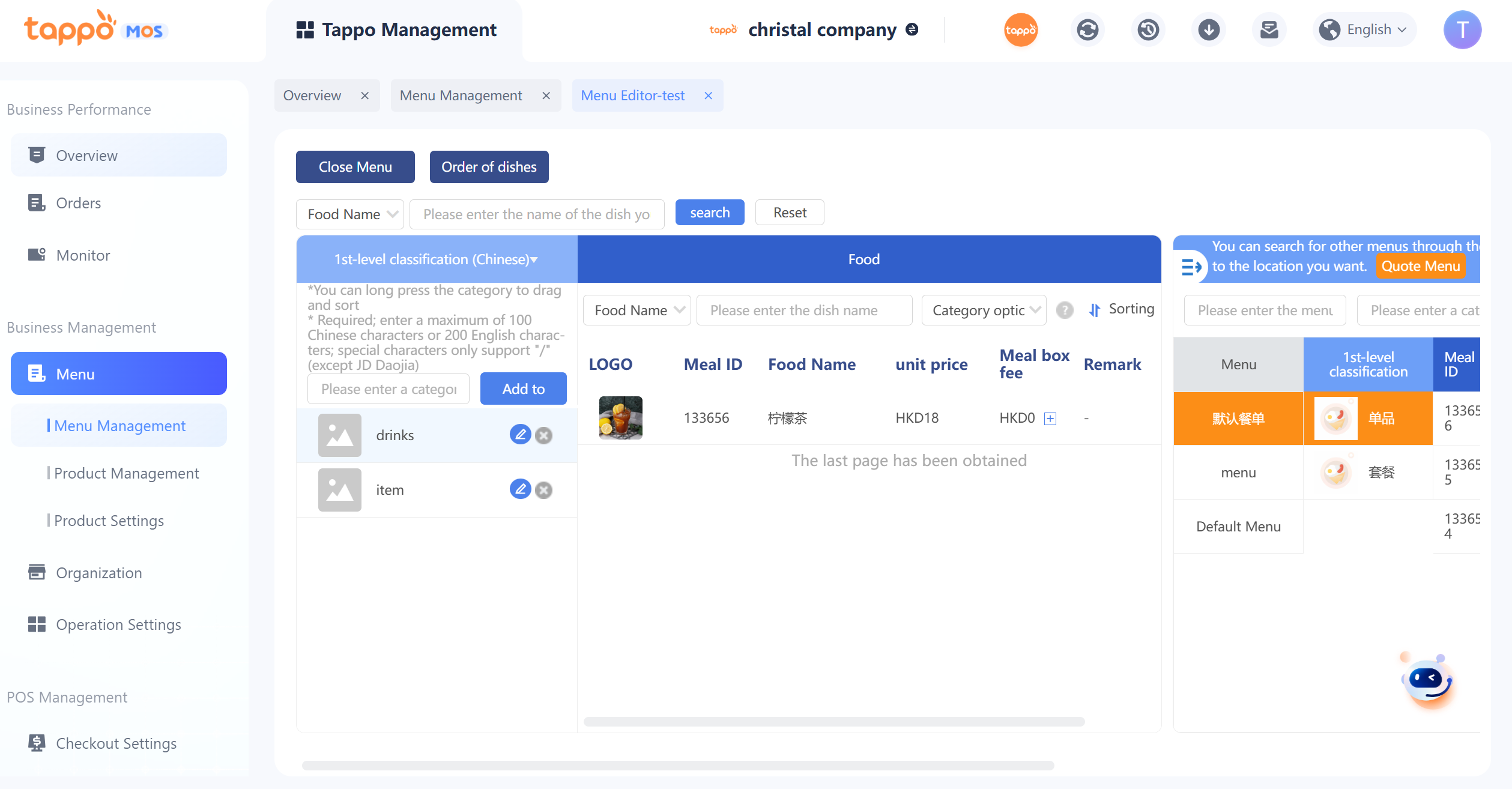Collapse the quote menu panel arrow icon
Screen dimensions: 1512x789
pyautogui.click(x=1191, y=266)
